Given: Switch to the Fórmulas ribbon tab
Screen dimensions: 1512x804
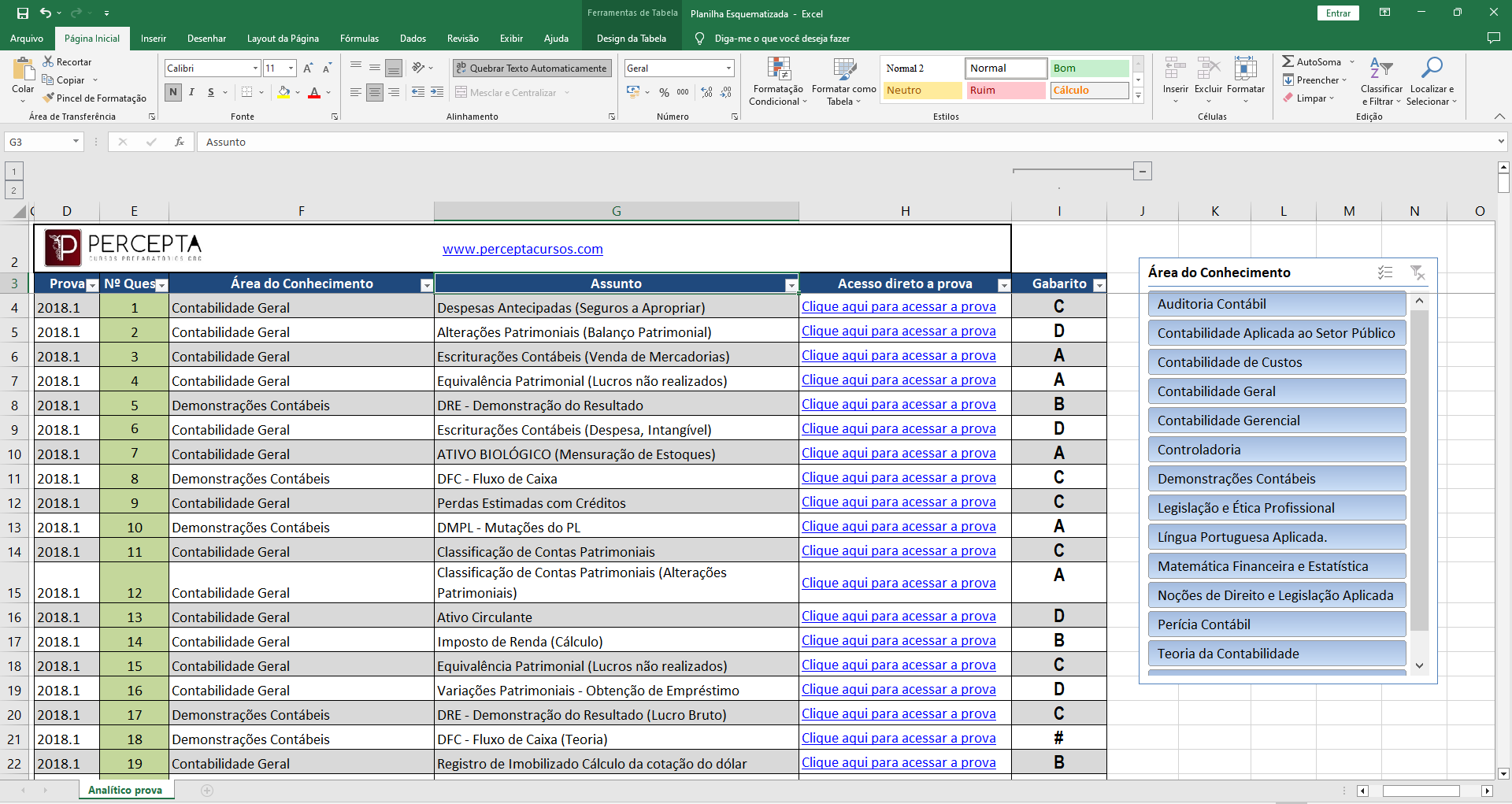Looking at the screenshot, I should (x=359, y=39).
